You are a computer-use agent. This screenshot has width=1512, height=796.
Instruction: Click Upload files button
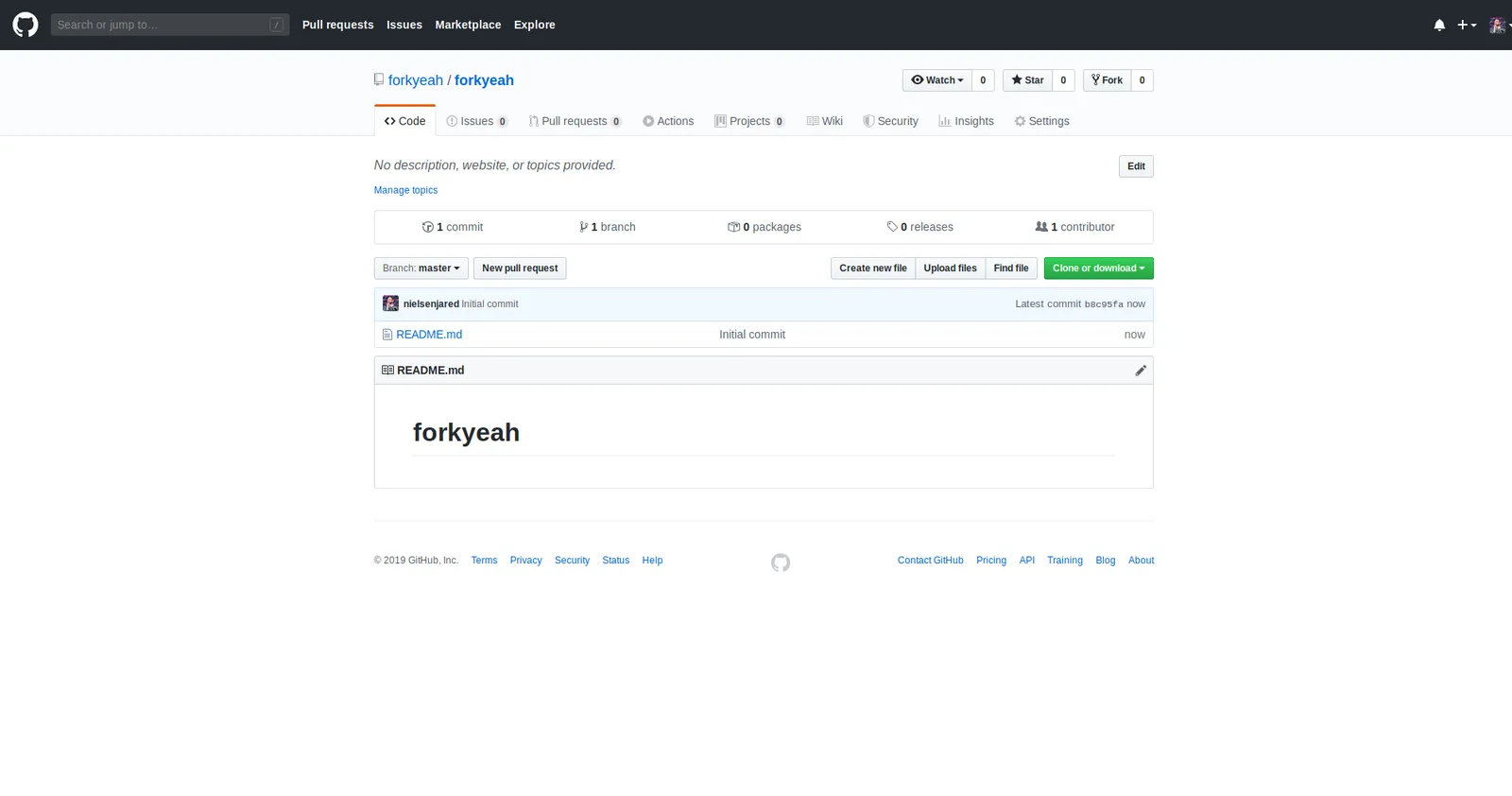point(950,268)
